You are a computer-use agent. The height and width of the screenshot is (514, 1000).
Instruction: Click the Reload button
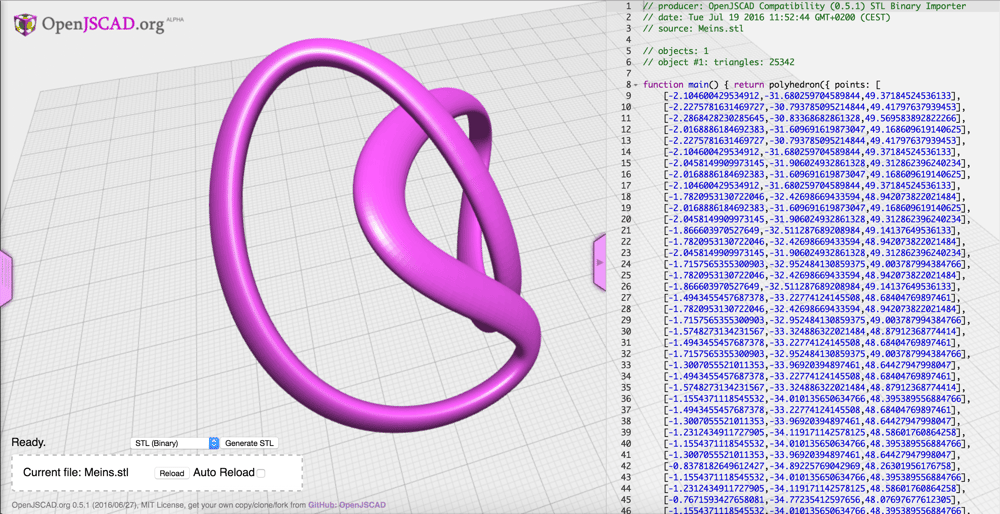coord(172,473)
